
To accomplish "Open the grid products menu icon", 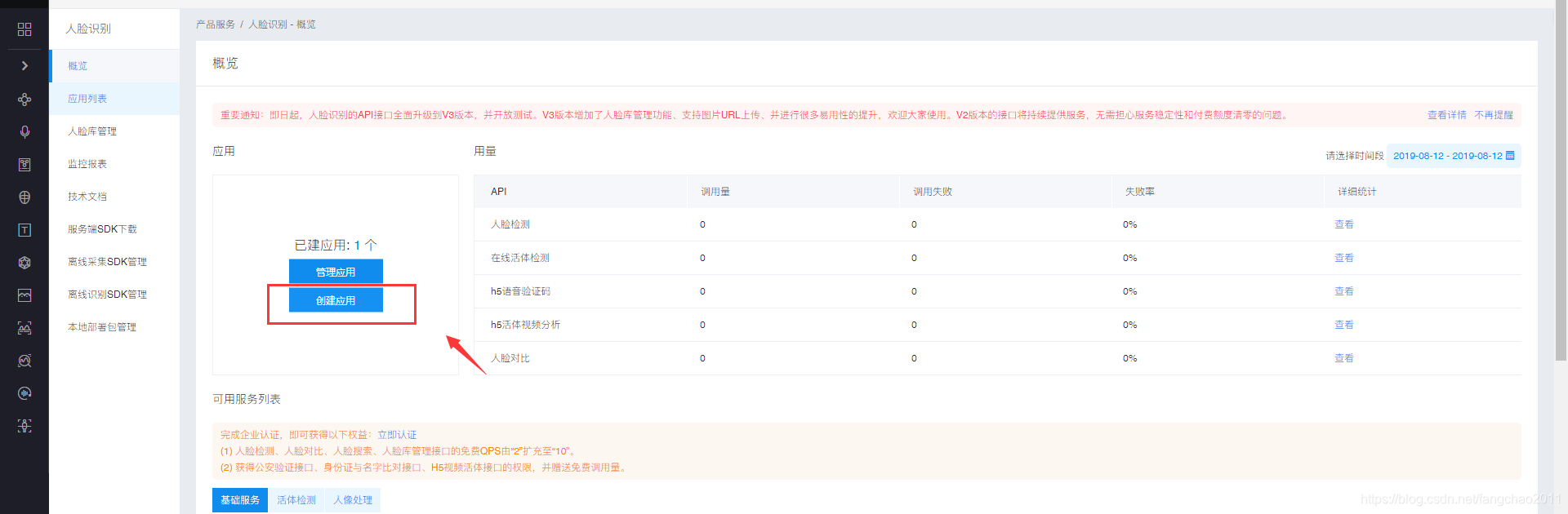I will (24, 29).
